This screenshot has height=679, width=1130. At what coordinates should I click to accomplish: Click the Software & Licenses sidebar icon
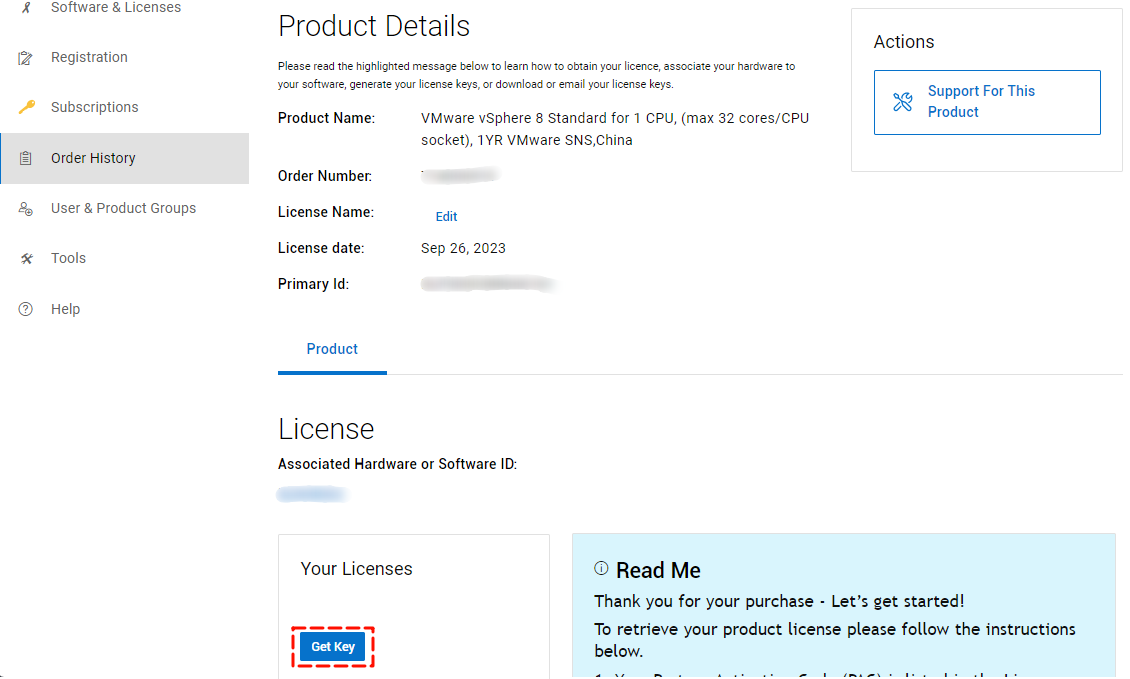26,7
